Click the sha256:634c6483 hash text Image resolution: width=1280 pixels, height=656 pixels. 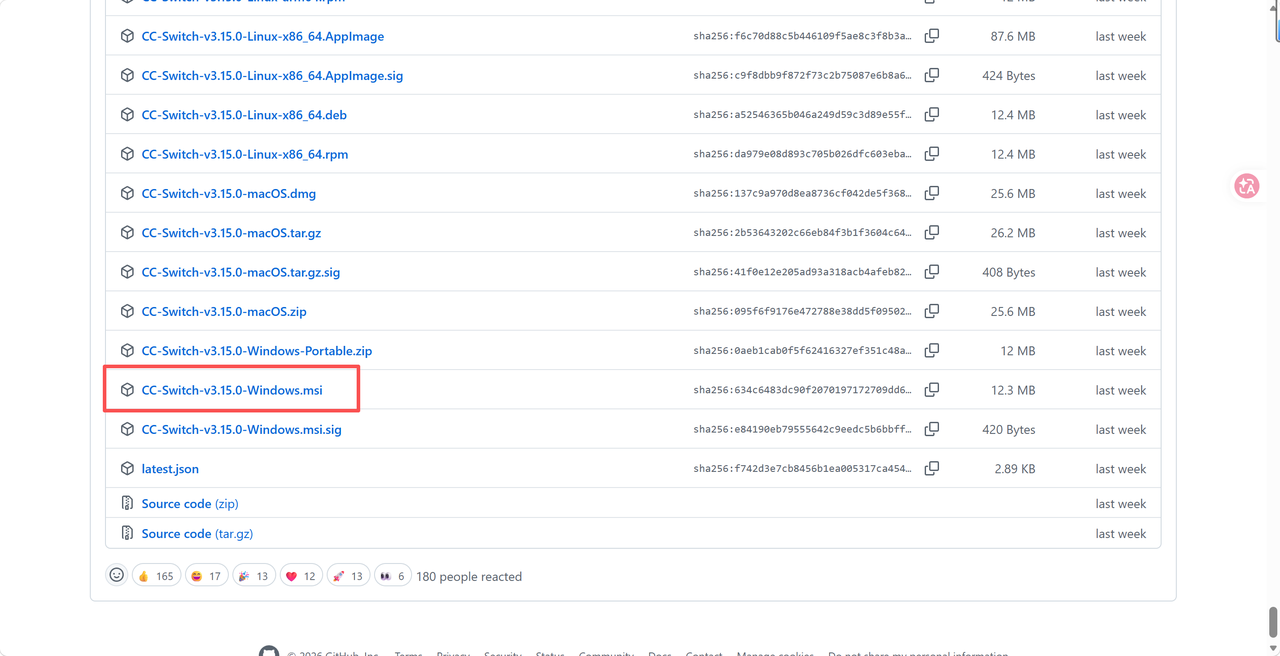pyautogui.click(x=802, y=390)
